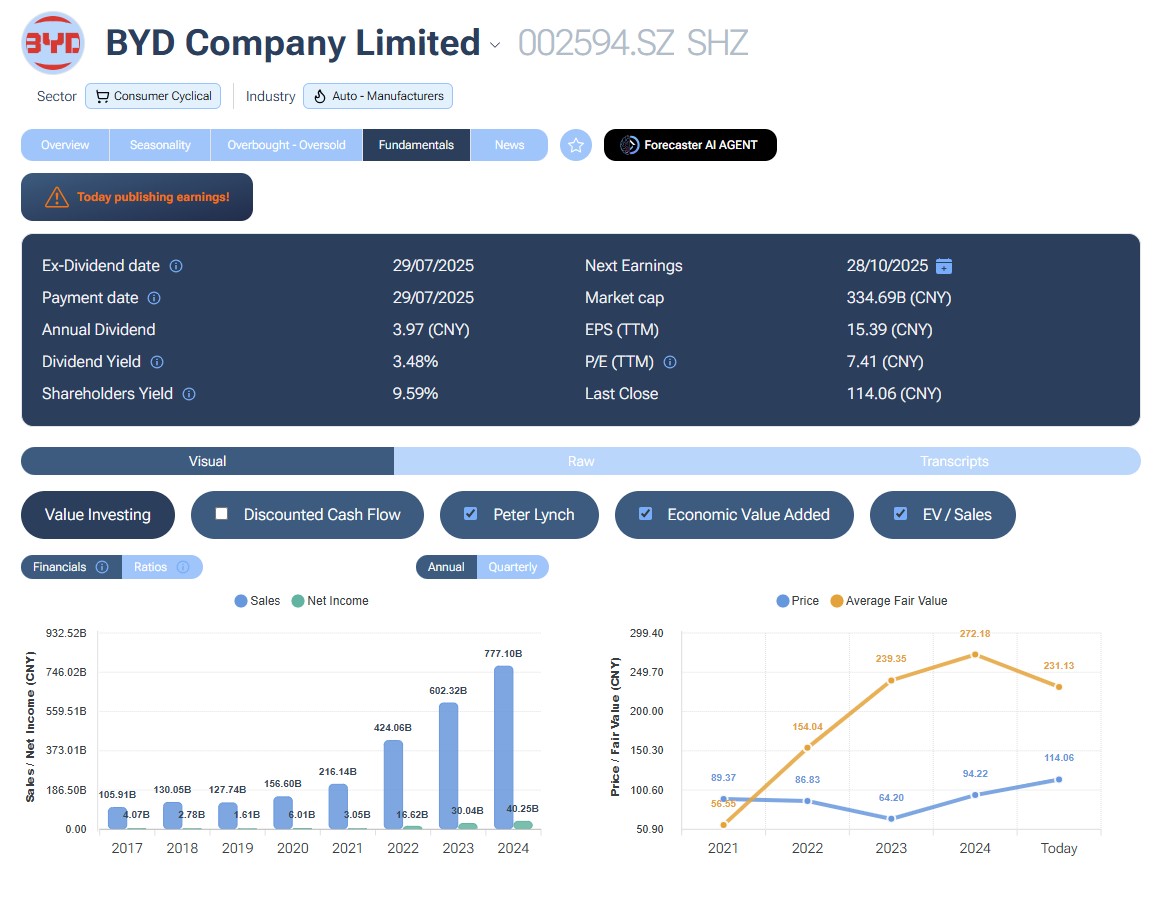Viewport: 1167px width, 909px height.
Task: Show the Ratios info tooltip icon
Action: (182, 567)
